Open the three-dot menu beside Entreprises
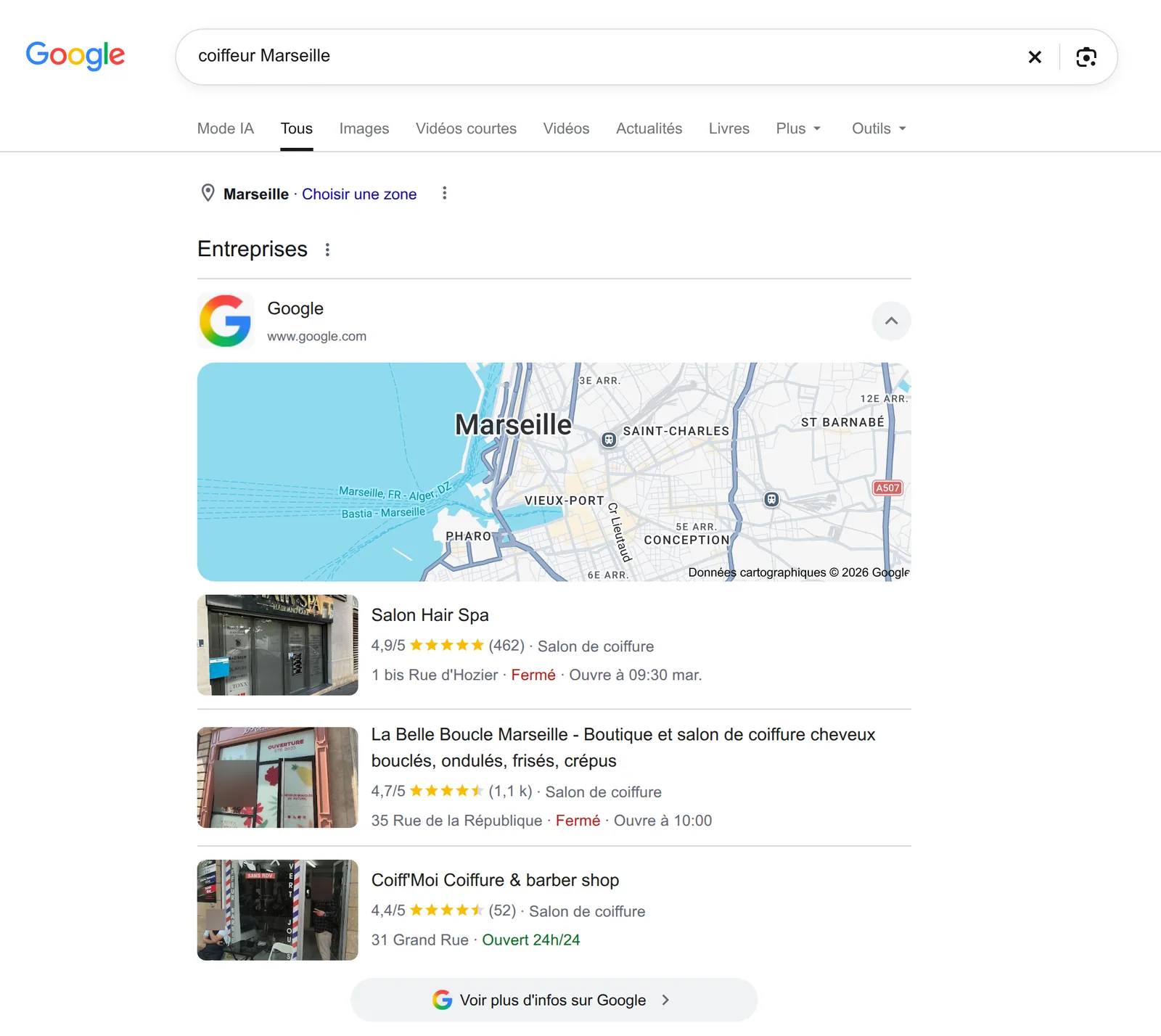Screen dimensions: 1161x1036 327,250
